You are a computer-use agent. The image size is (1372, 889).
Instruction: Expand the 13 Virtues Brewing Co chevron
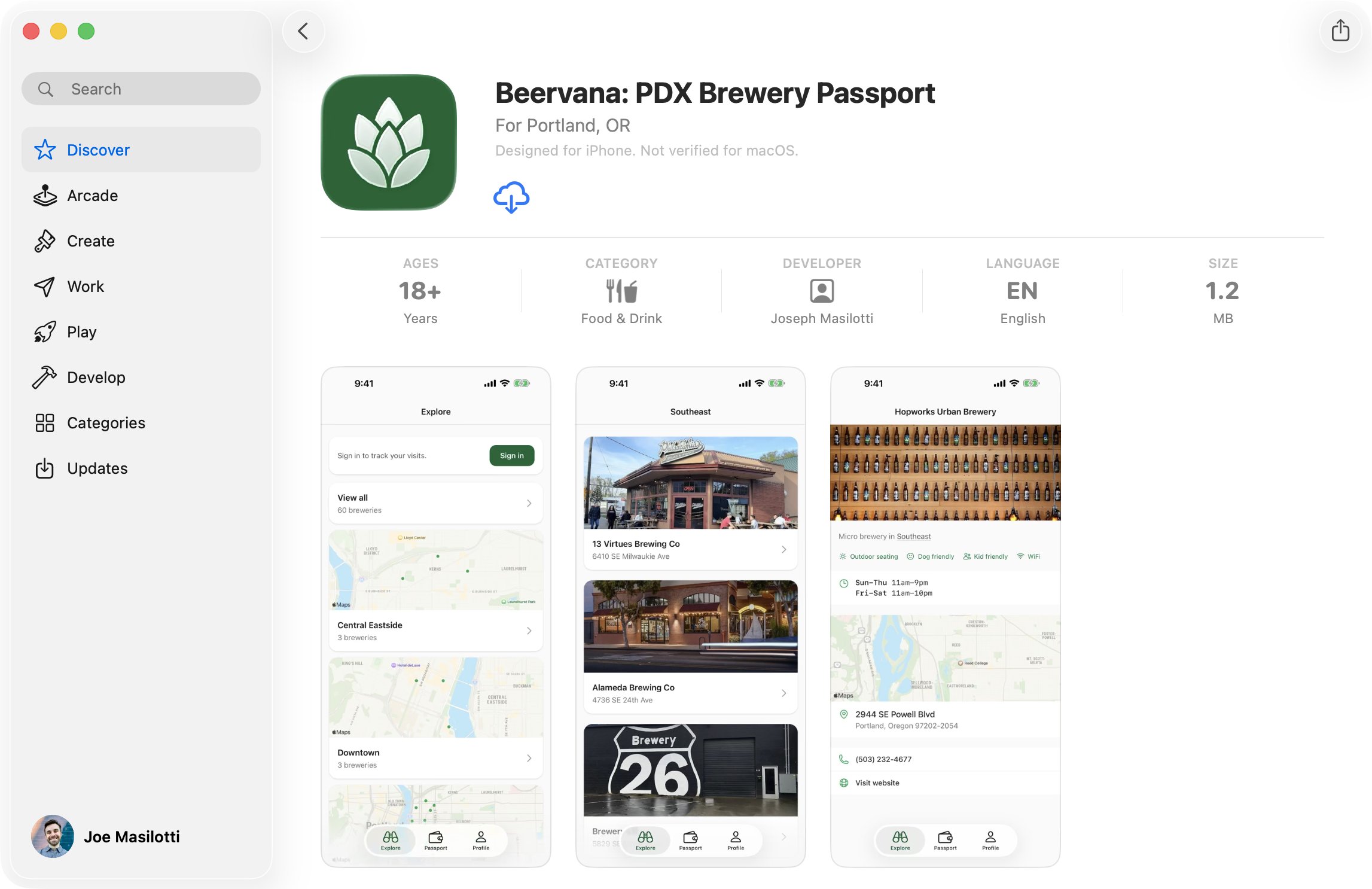pos(784,549)
